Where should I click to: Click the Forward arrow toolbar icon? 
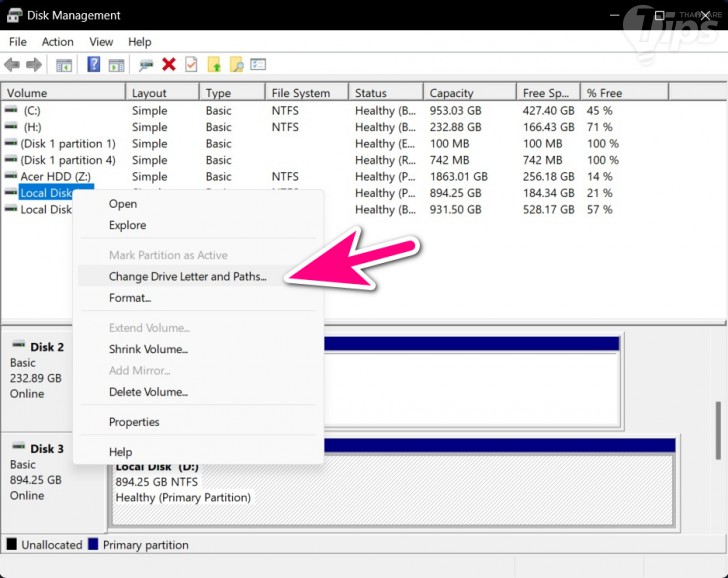coord(33,65)
